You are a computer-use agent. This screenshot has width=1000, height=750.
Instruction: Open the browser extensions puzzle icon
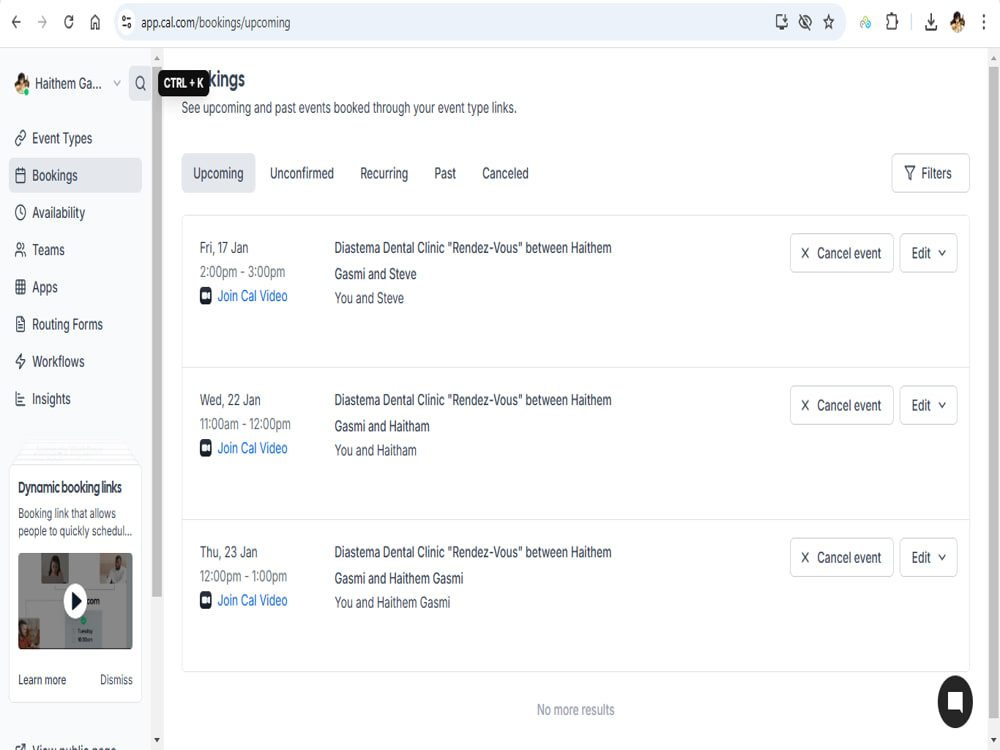(892, 22)
